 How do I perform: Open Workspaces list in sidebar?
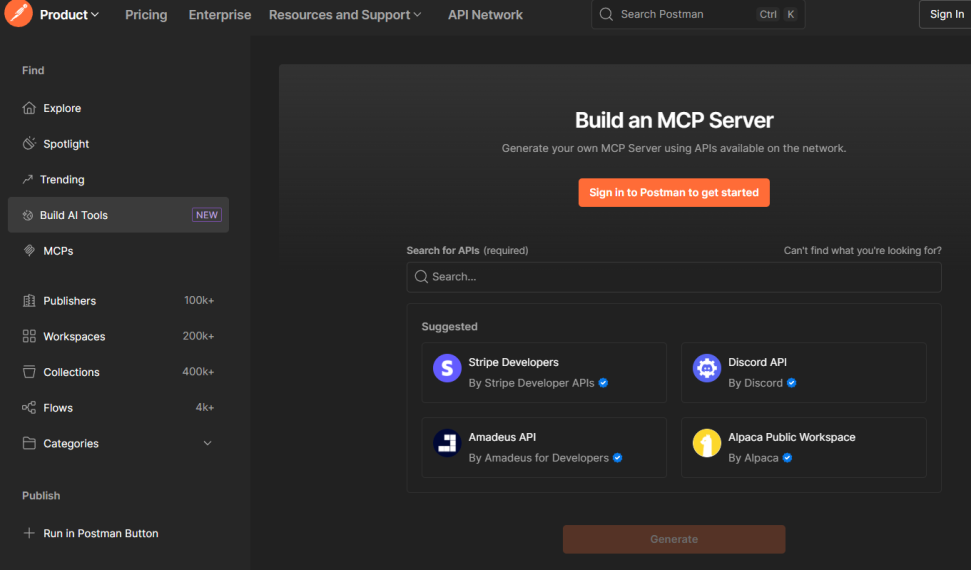(x=118, y=336)
